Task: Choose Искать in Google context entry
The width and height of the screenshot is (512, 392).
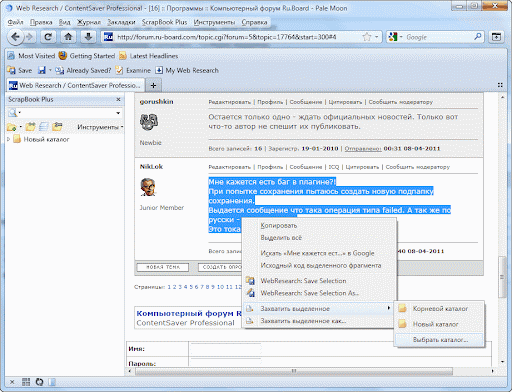Action: click(x=319, y=253)
